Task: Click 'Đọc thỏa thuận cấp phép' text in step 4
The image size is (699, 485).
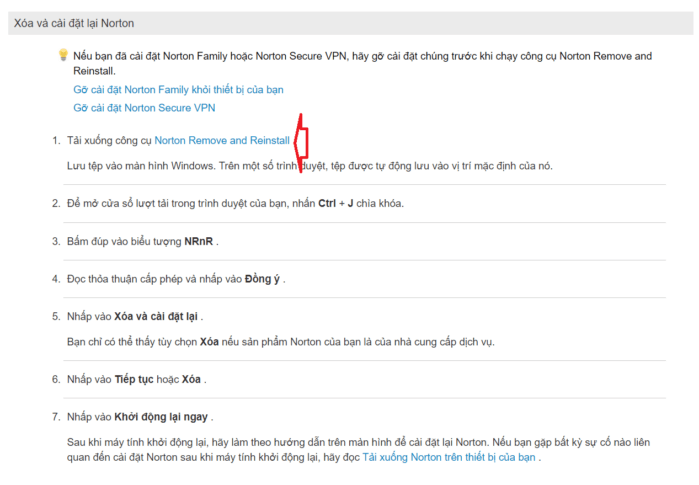Action: tap(125, 279)
